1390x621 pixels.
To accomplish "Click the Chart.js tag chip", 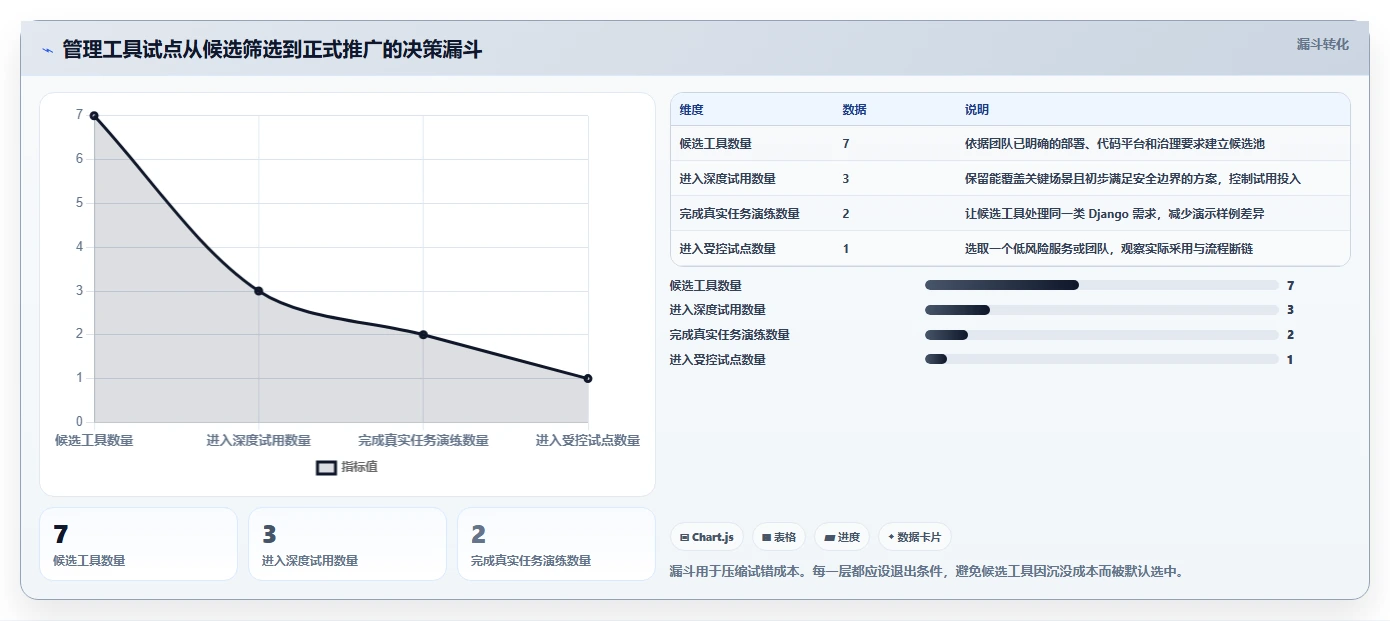I will 706,537.
